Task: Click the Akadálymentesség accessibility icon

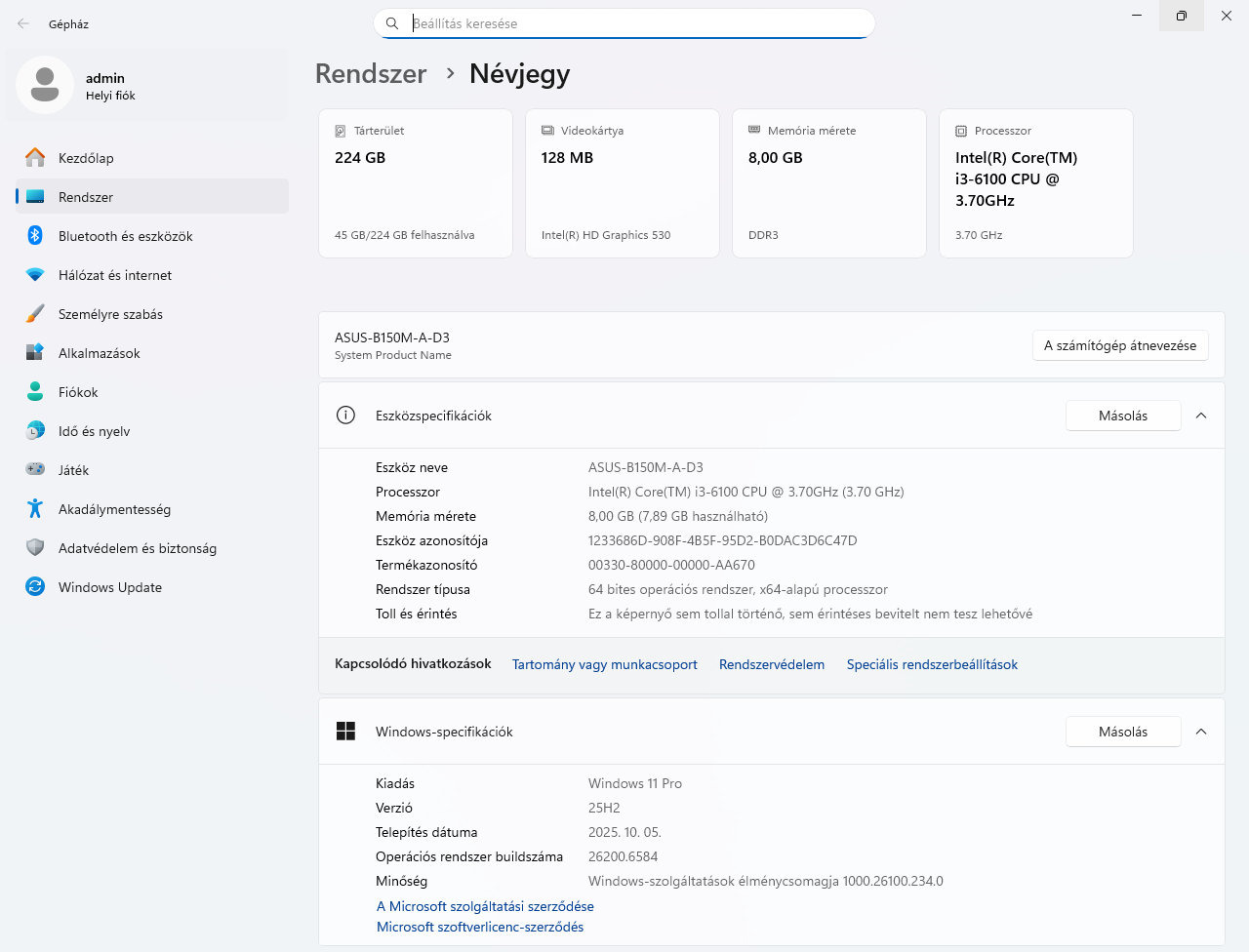Action: (x=35, y=508)
